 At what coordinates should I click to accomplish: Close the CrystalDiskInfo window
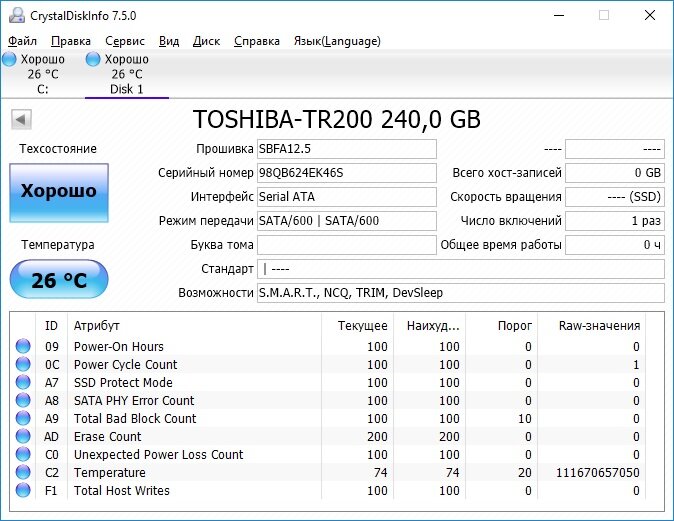tap(650, 15)
